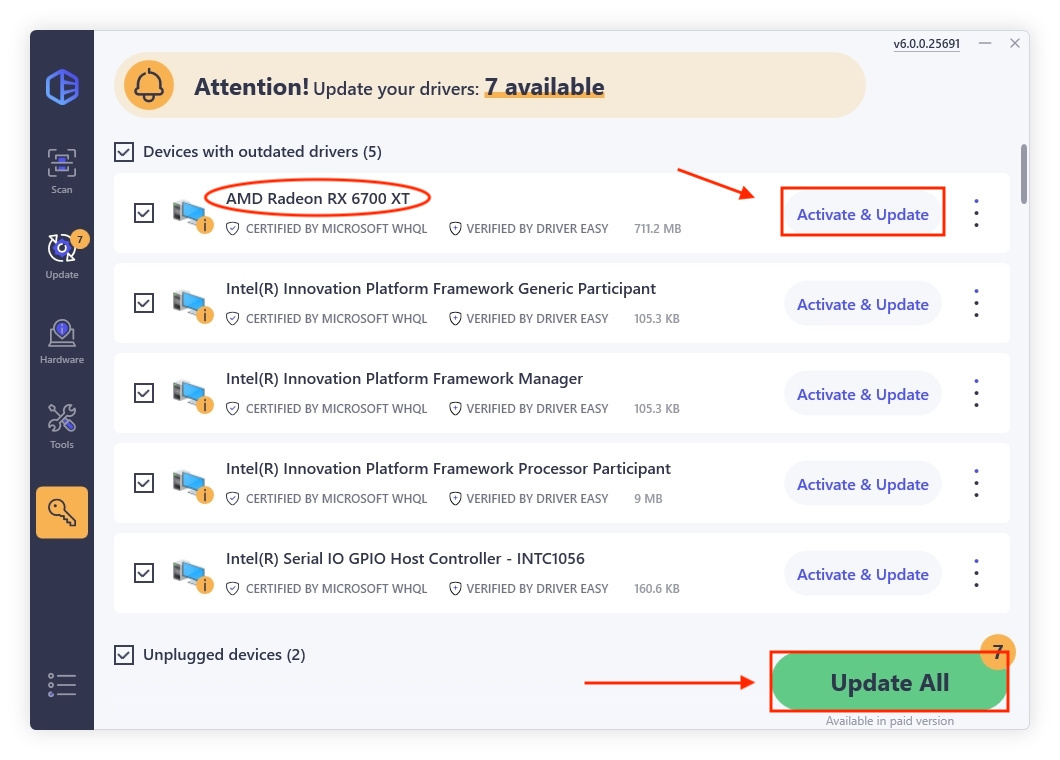This screenshot has height=760, width=1060.
Task: Click the Driver Easy logo icon
Action: point(62,86)
